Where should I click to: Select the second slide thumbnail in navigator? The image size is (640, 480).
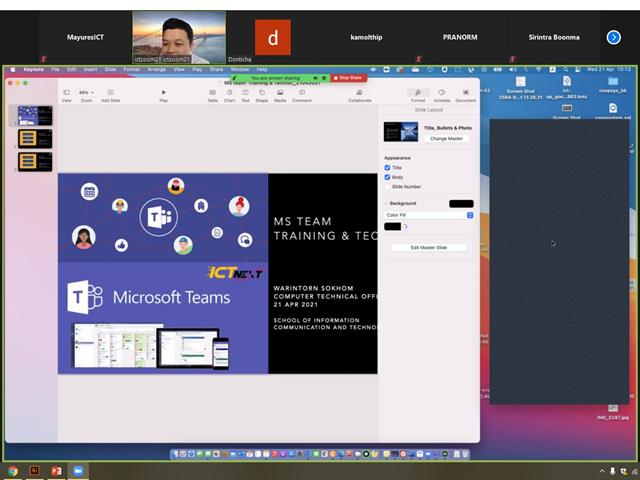(x=35, y=139)
